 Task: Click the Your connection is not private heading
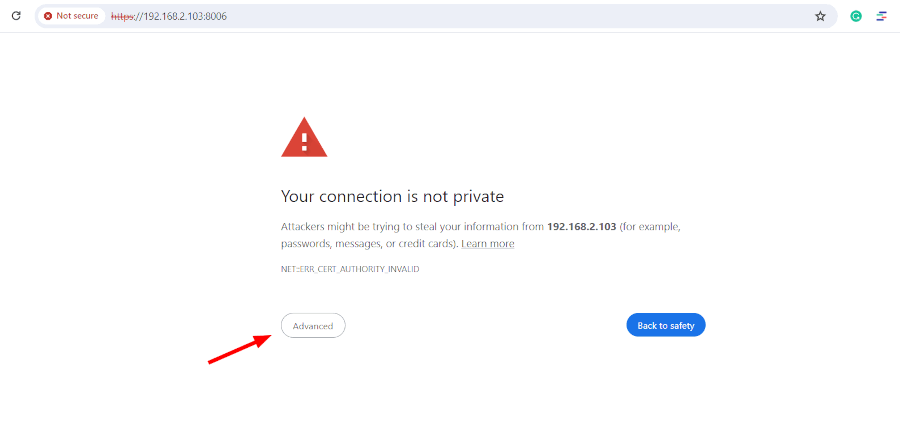pos(393,196)
